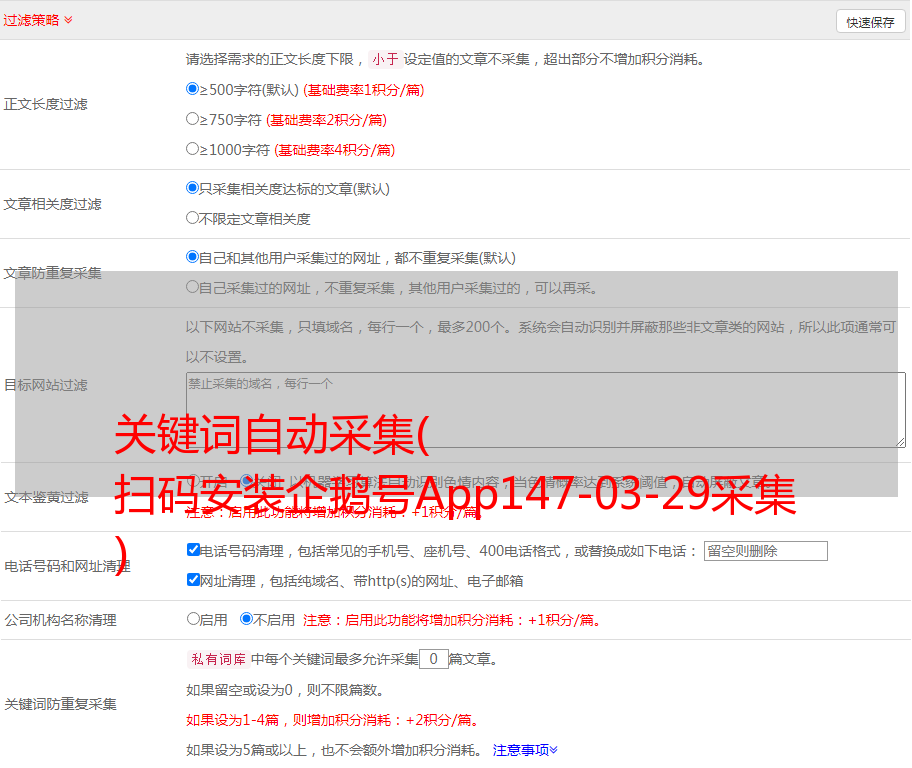Click the red 基础费率4积分/篇 note
The height and width of the screenshot is (768, 912).
(x=334, y=150)
